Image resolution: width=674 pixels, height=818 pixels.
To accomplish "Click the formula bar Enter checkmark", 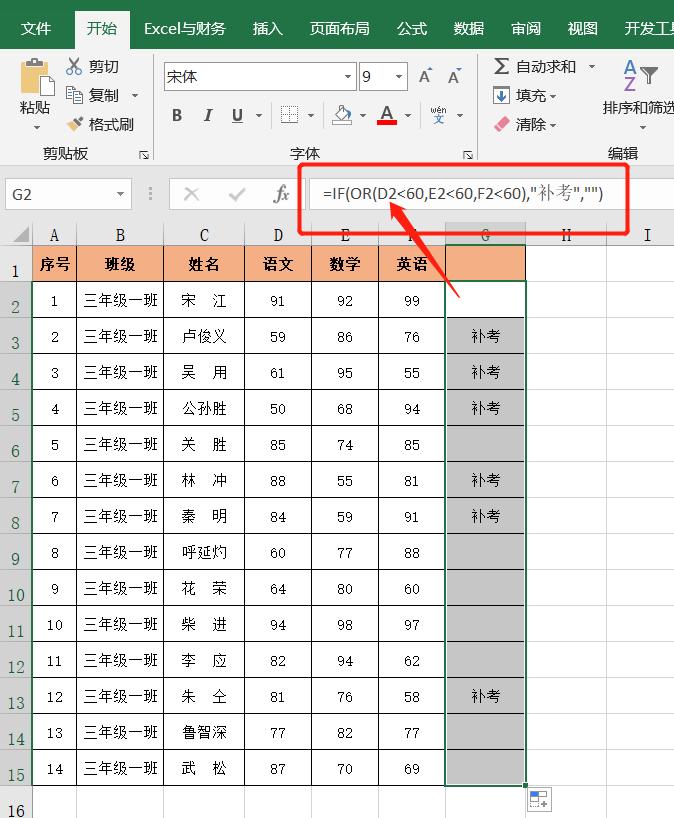I will [x=237, y=195].
